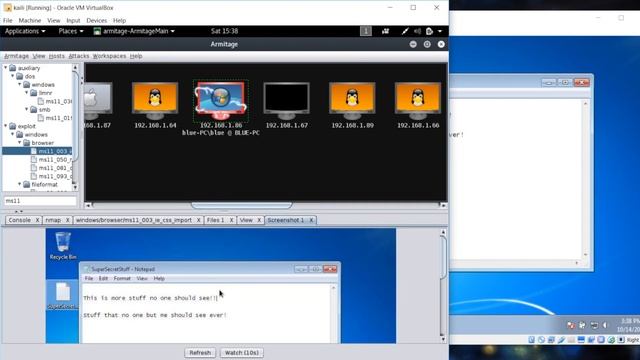The width and height of the screenshot is (640, 360).
Task: Switch to the ms11_003_ie_css_import tab
Action: coord(133,220)
